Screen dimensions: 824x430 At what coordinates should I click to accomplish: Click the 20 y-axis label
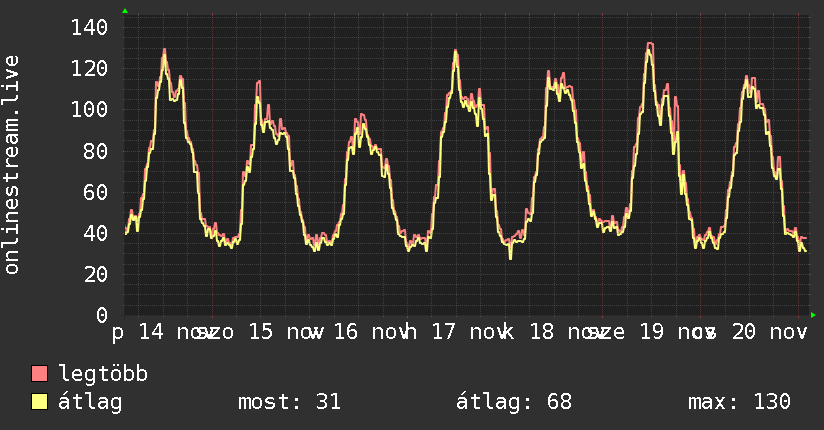96,274
